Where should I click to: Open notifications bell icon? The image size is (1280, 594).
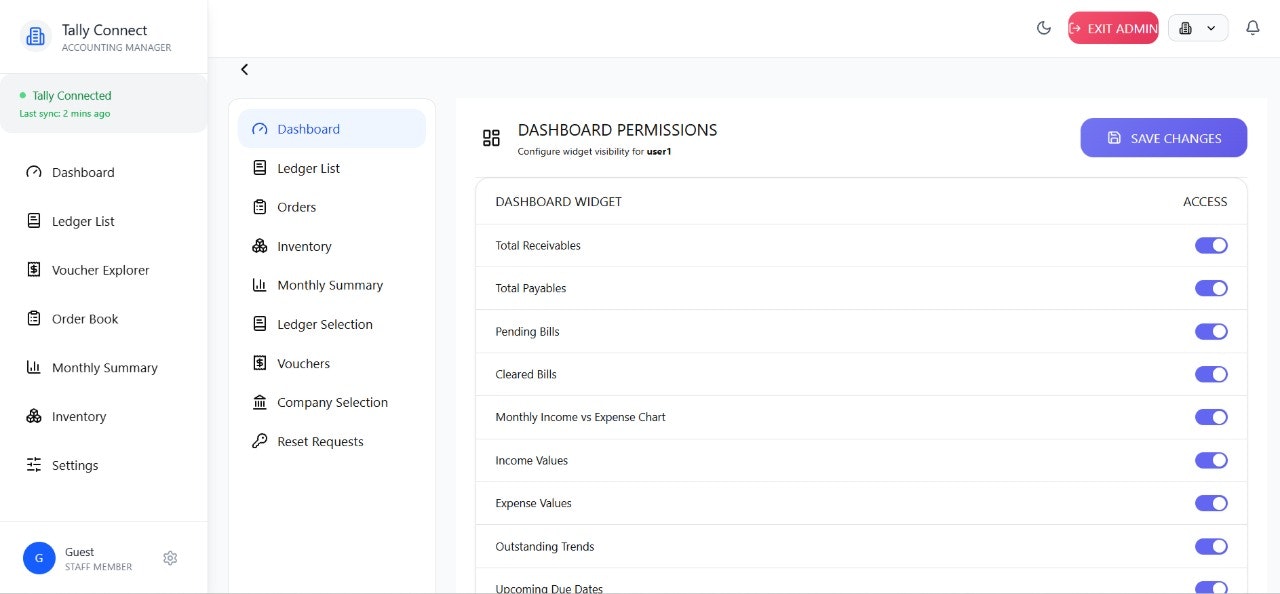[x=1252, y=28]
